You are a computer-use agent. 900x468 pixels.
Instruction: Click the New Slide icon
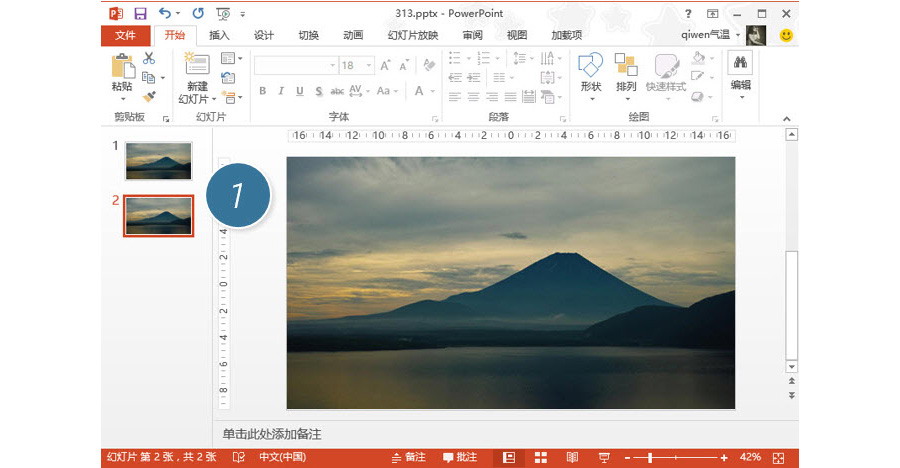pyautogui.click(x=197, y=66)
